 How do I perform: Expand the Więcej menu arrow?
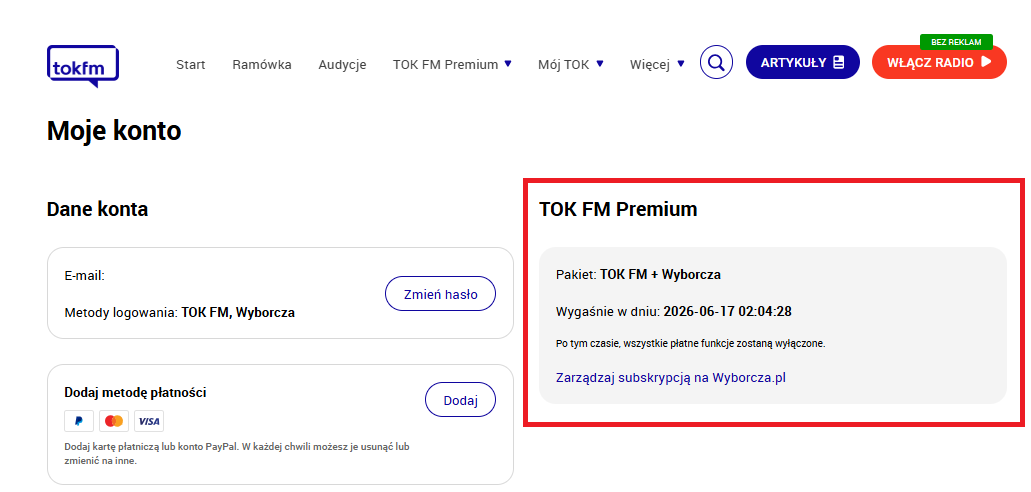coord(681,64)
